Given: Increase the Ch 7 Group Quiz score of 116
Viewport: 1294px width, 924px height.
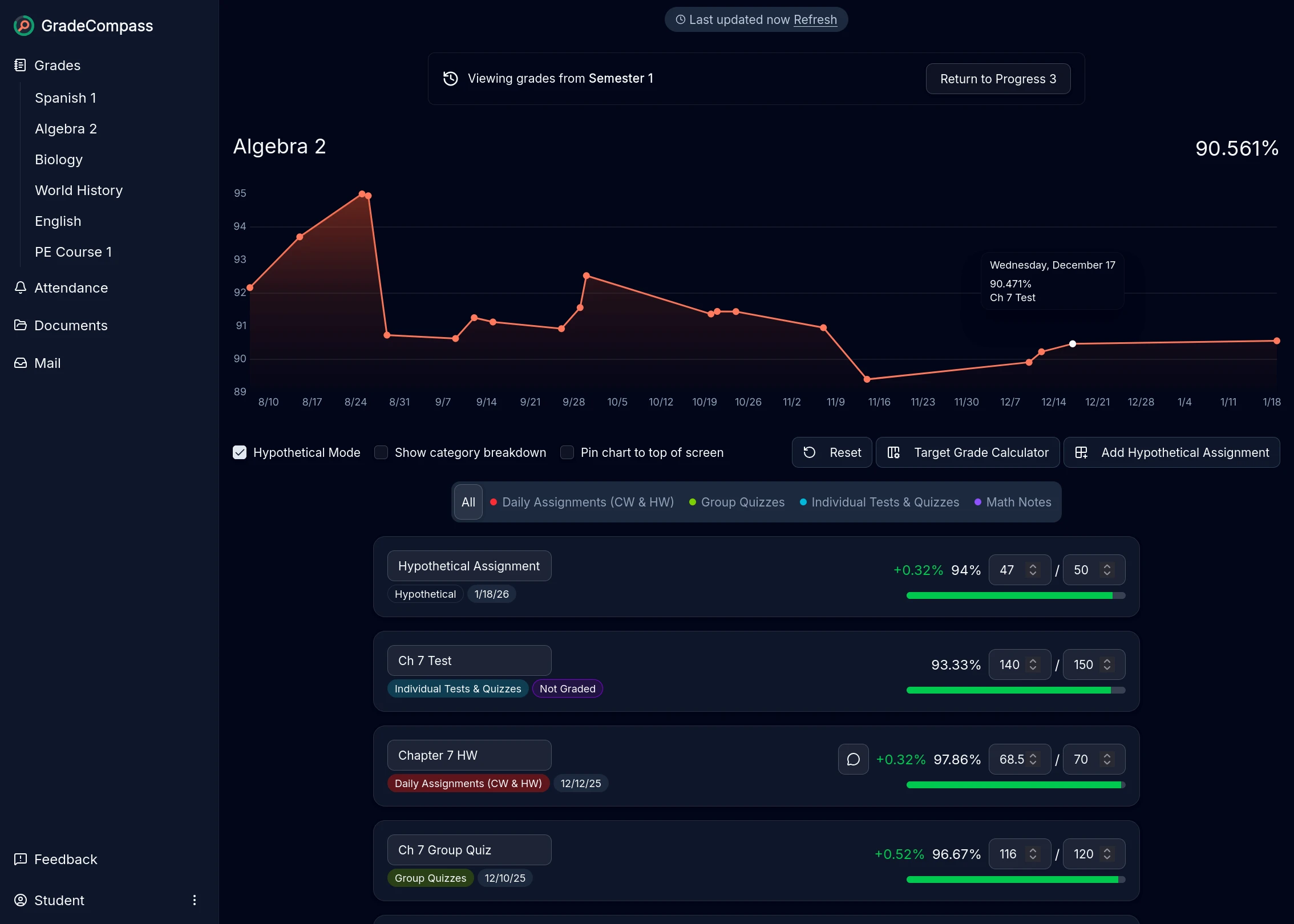Looking at the screenshot, I should (1033, 850).
